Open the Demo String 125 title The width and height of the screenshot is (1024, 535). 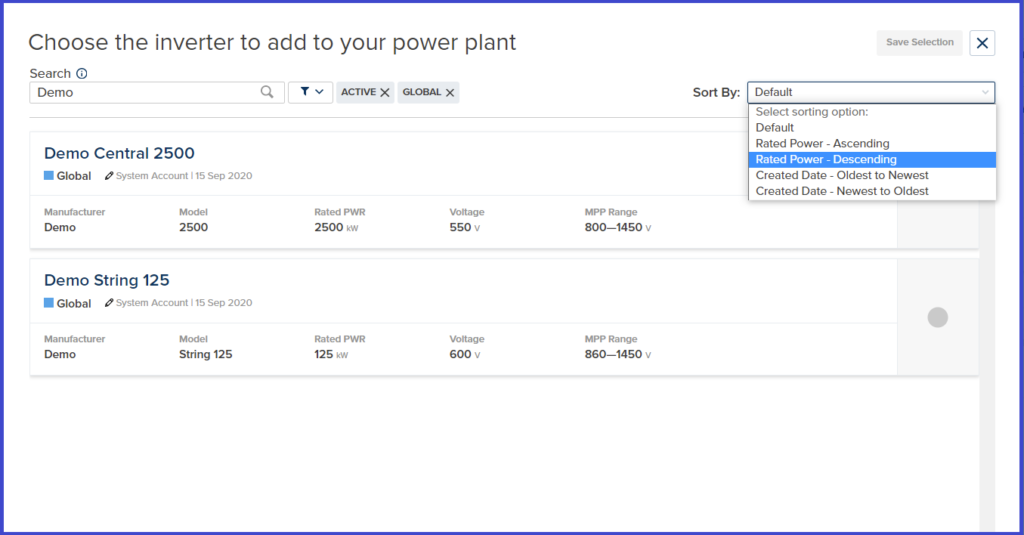pos(106,280)
